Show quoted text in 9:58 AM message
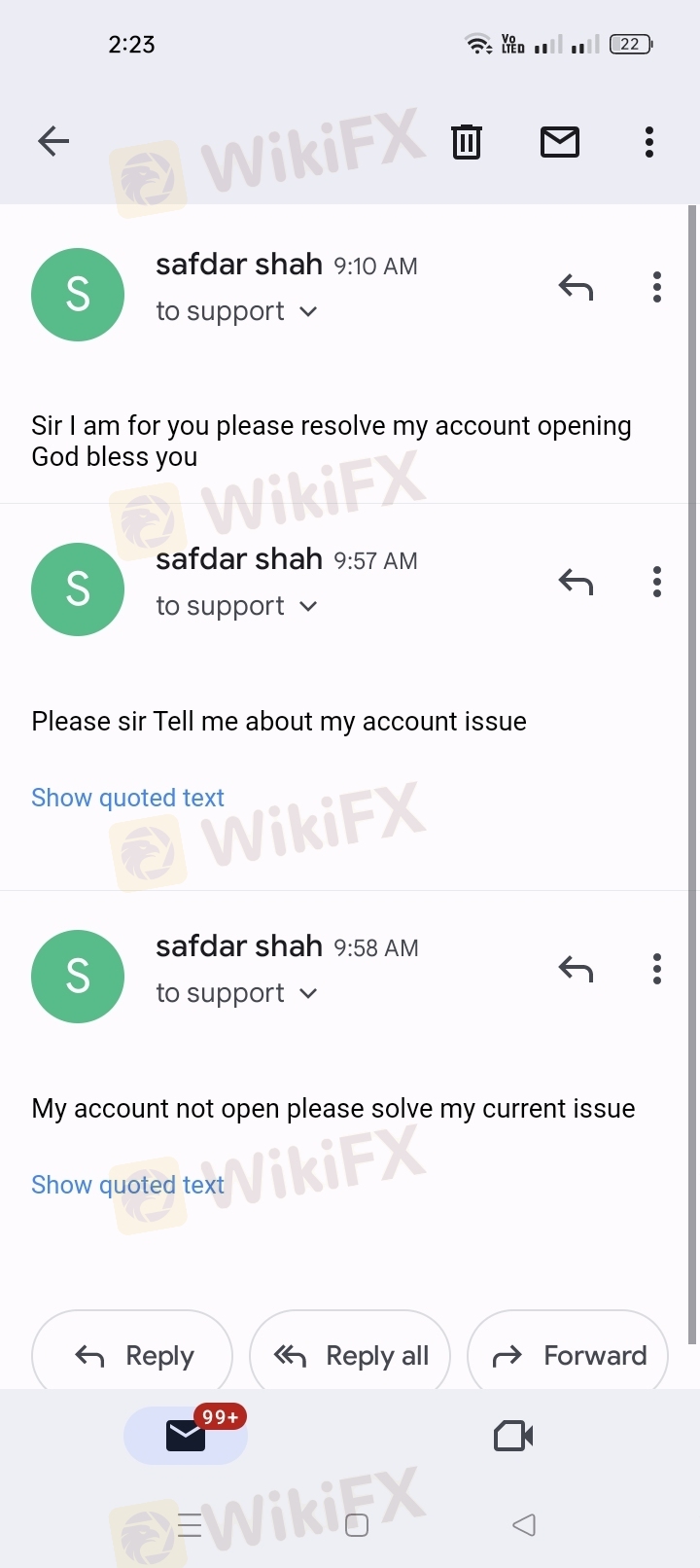700x1568 pixels. click(127, 1185)
